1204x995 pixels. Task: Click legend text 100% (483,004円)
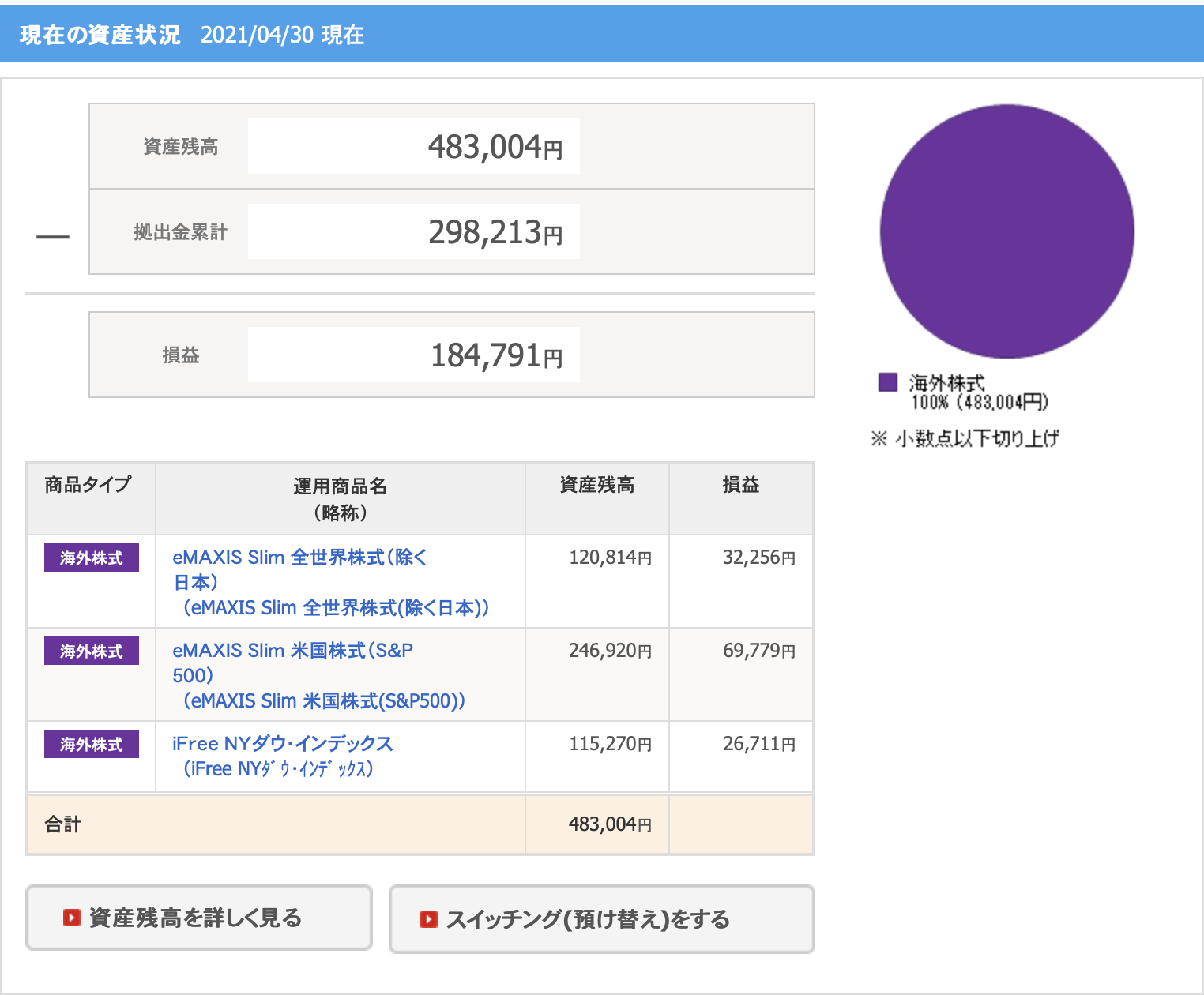coord(980,403)
